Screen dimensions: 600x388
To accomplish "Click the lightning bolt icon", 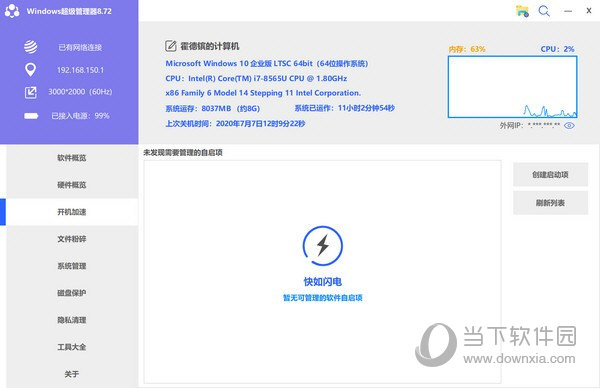I will [323, 245].
